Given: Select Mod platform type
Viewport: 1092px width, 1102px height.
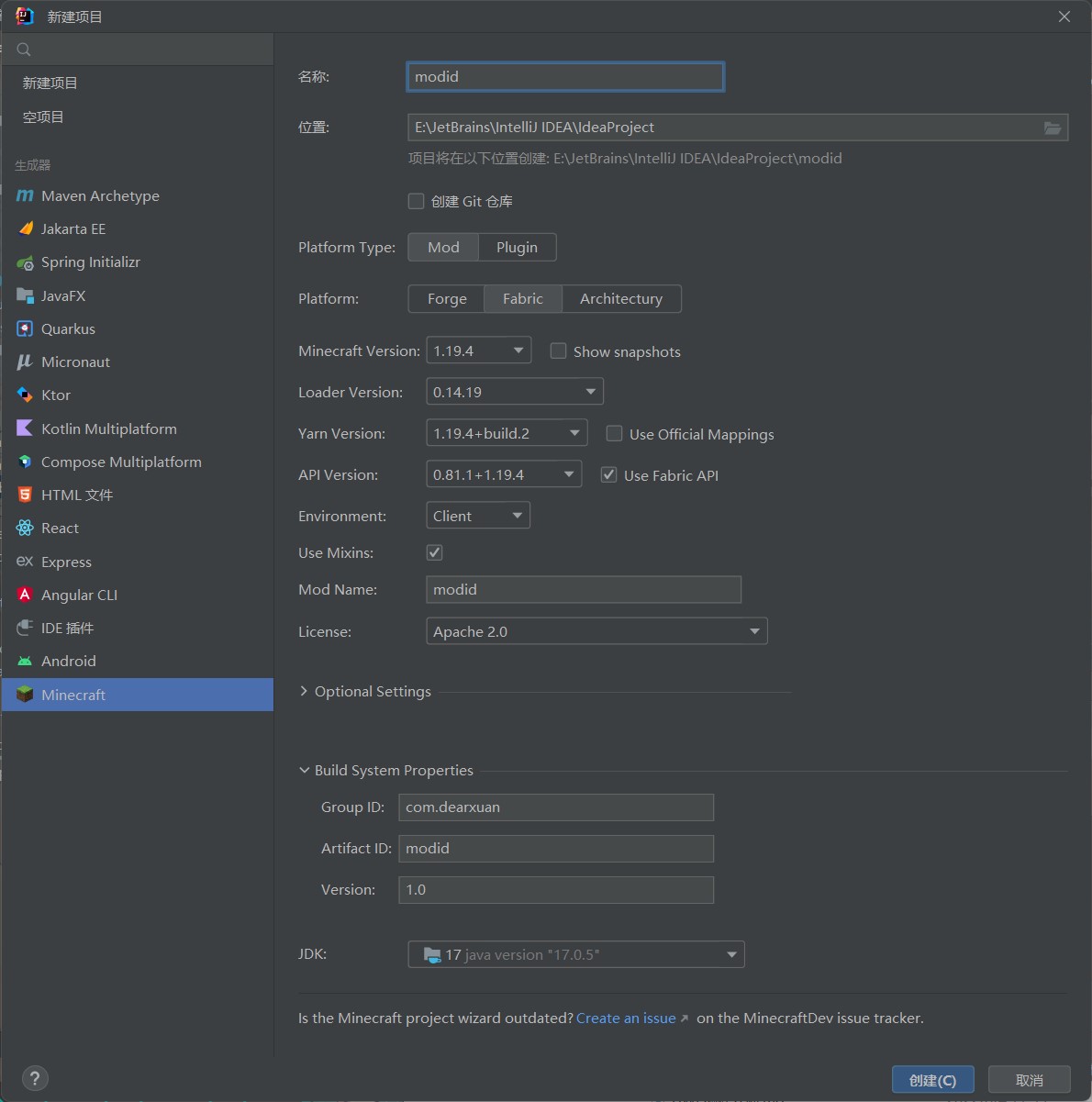Looking at the screenshot, I should click(x=443, y=247).
